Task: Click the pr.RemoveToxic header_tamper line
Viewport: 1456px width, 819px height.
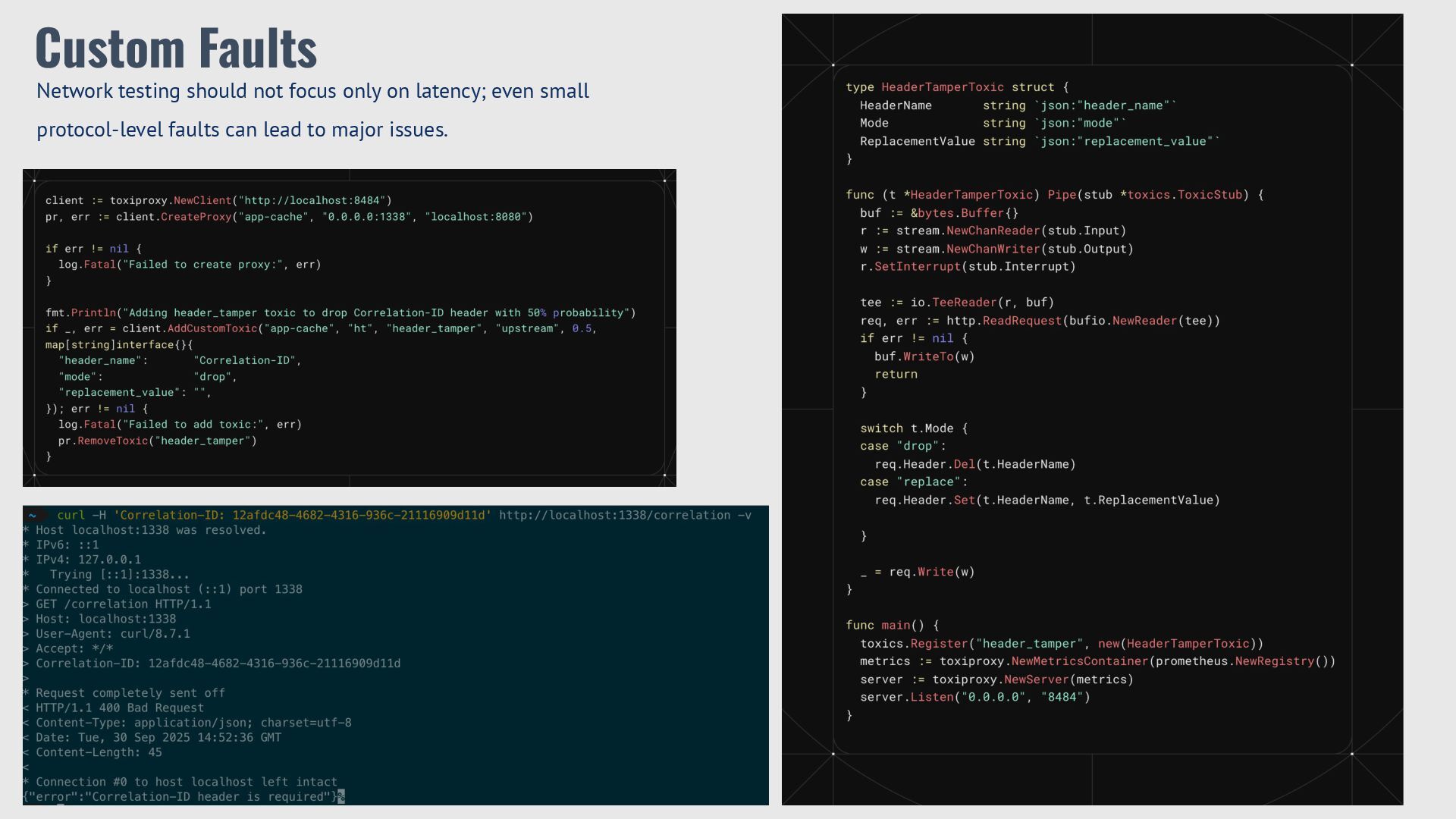Action: tap(158, 441)
